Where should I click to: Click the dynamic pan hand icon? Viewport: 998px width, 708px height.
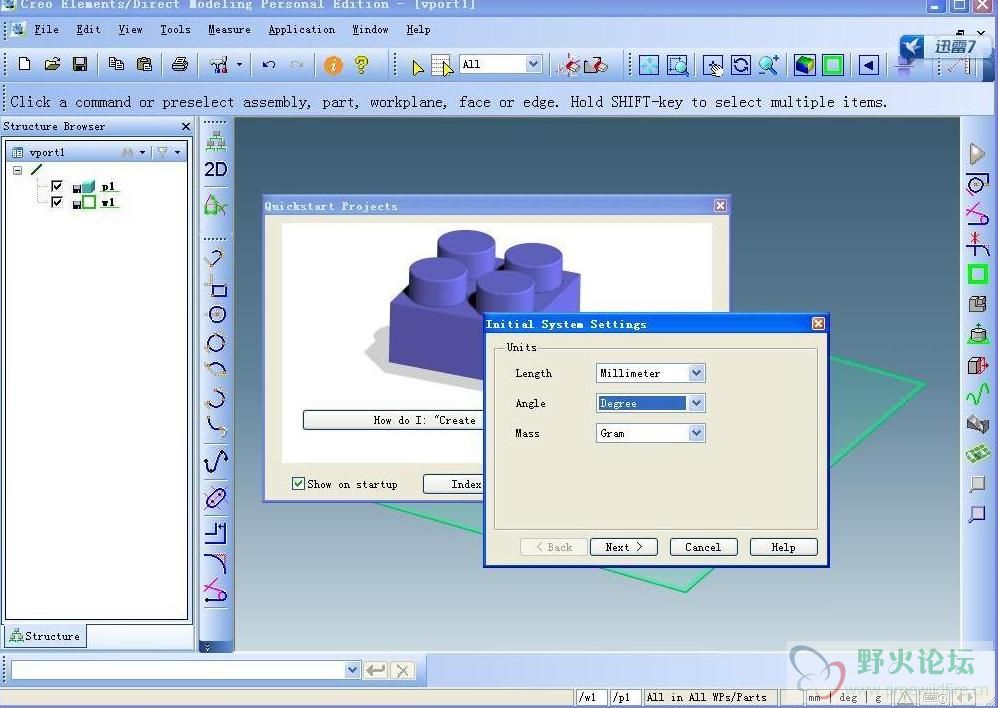712,65
